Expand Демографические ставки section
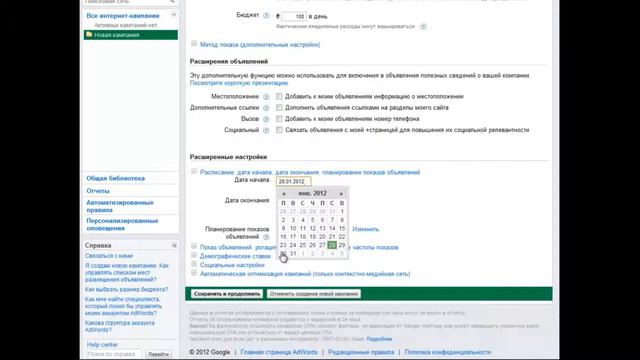This screenshot has width=640, height=360. point(194,256)
